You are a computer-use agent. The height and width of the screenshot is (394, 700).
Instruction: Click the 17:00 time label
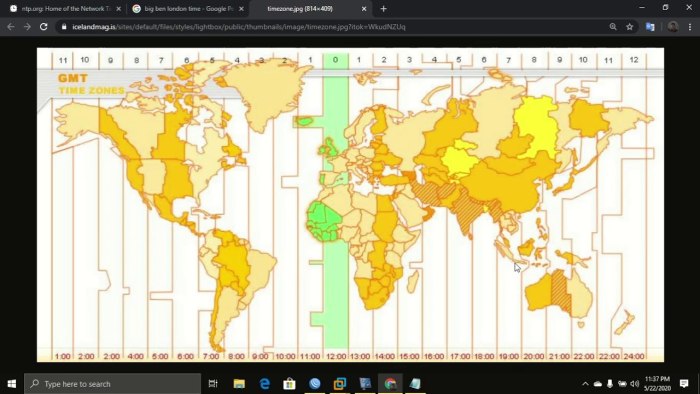(460, 356)
